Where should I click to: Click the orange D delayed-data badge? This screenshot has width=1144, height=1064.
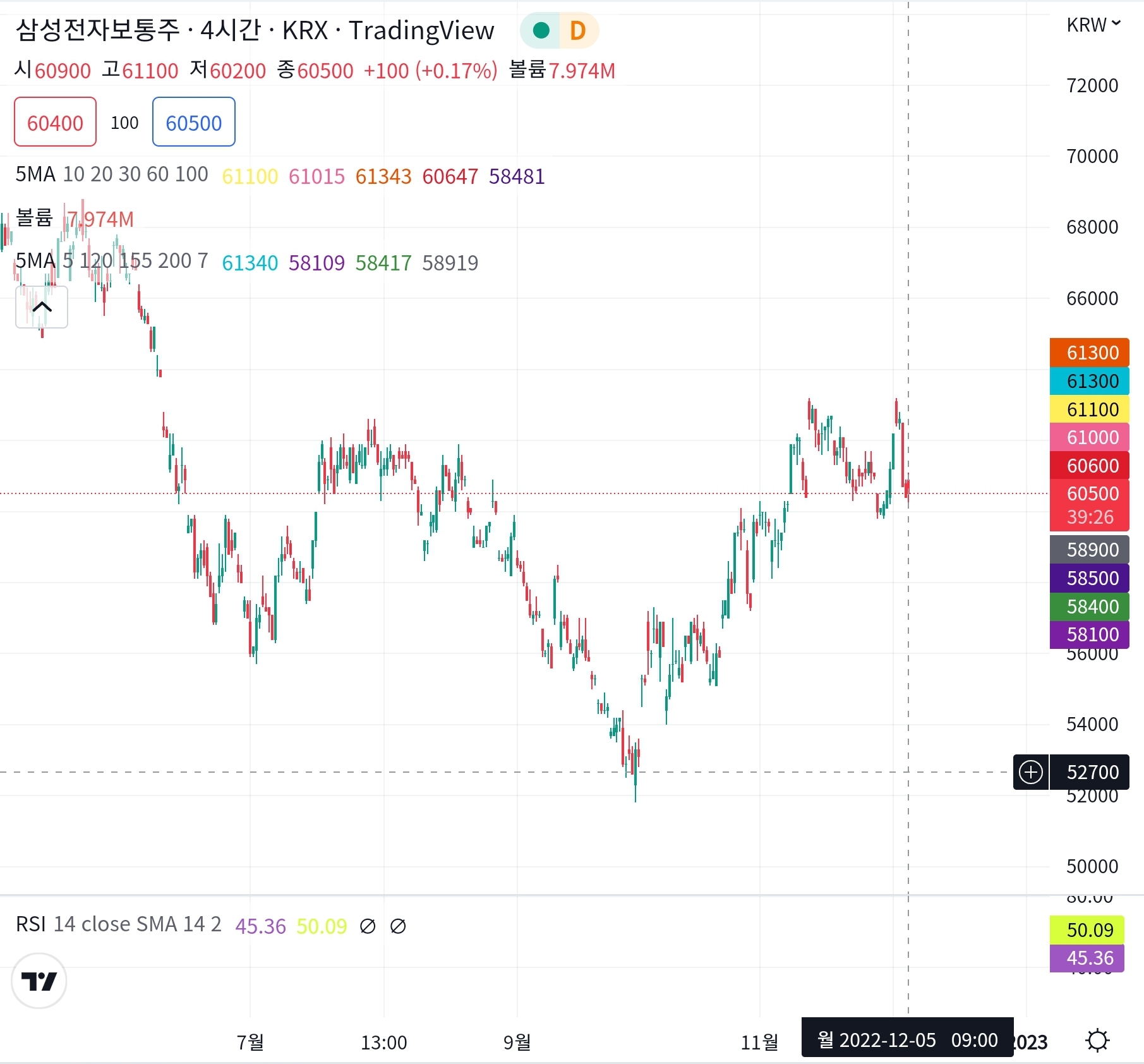pos(577,30)
